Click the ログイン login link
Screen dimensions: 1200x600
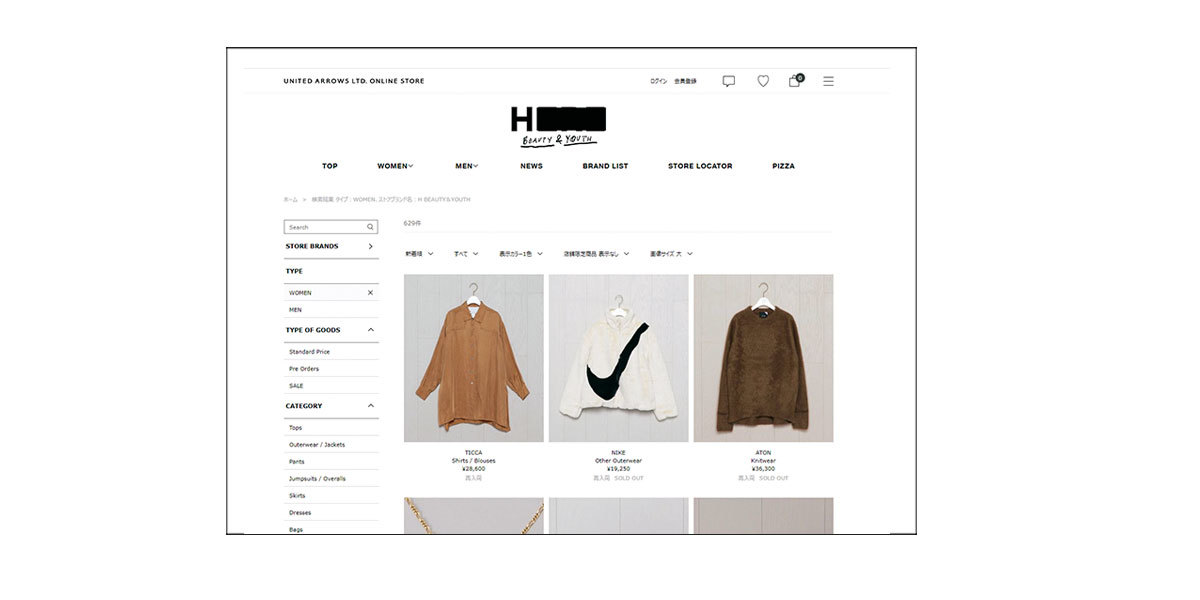[x=658, y=81]
